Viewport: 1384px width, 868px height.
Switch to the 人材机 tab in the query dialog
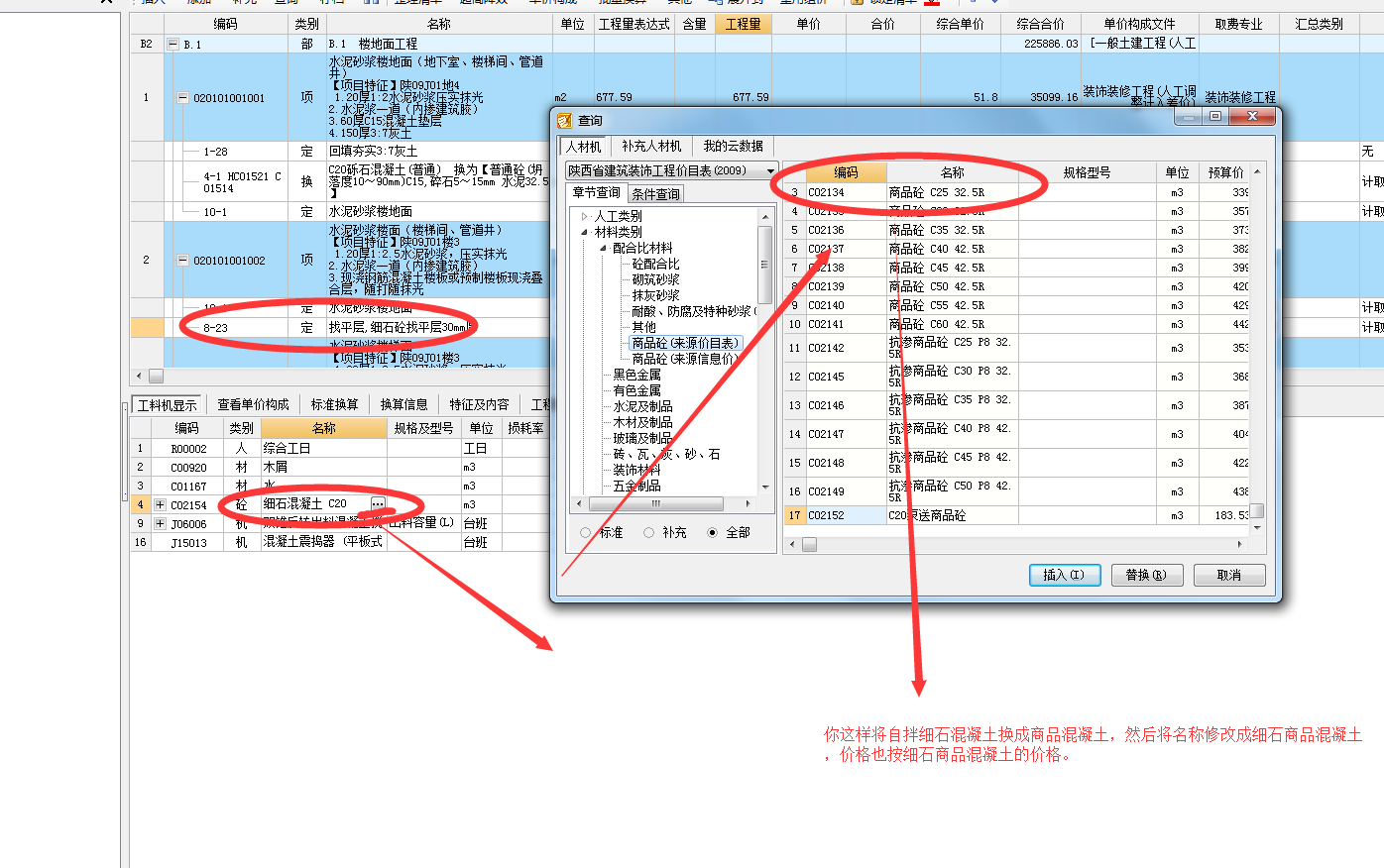click(x=584, y=147)
